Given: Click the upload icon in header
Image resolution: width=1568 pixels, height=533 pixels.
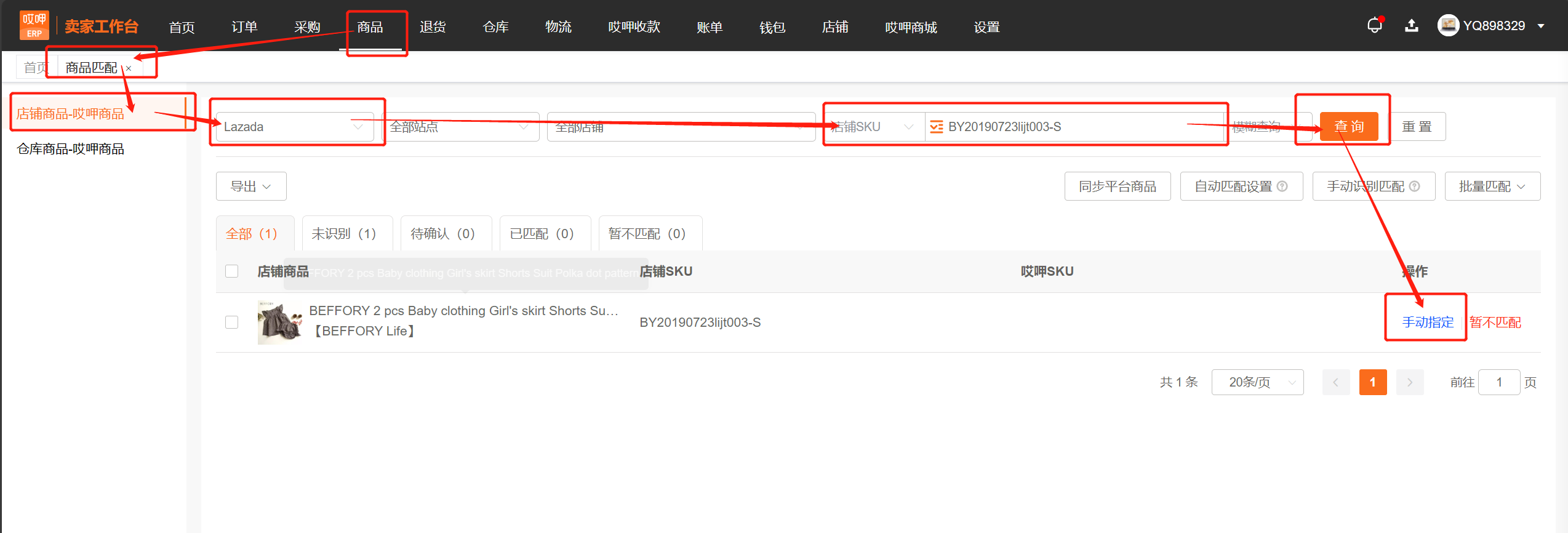Looking at the screenshot, I should pyautogui.click(x=1412, y=26).
